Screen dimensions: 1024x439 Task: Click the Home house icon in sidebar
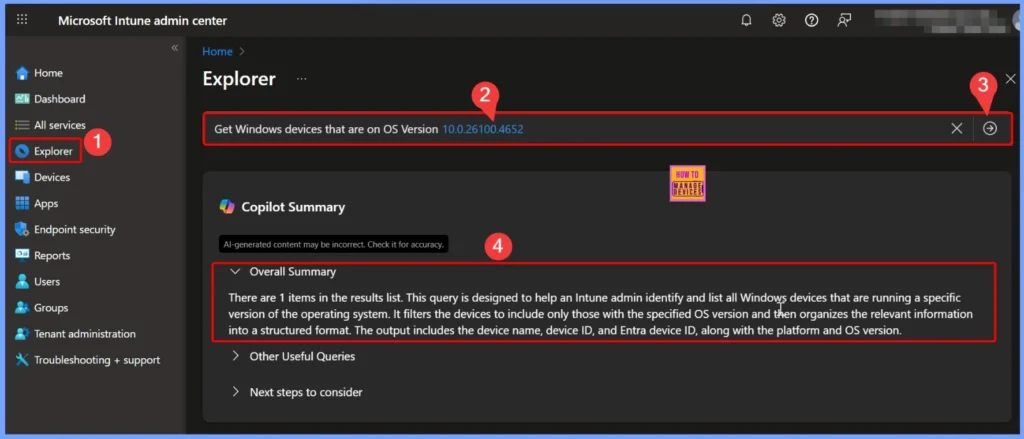[x=22, y=73]
